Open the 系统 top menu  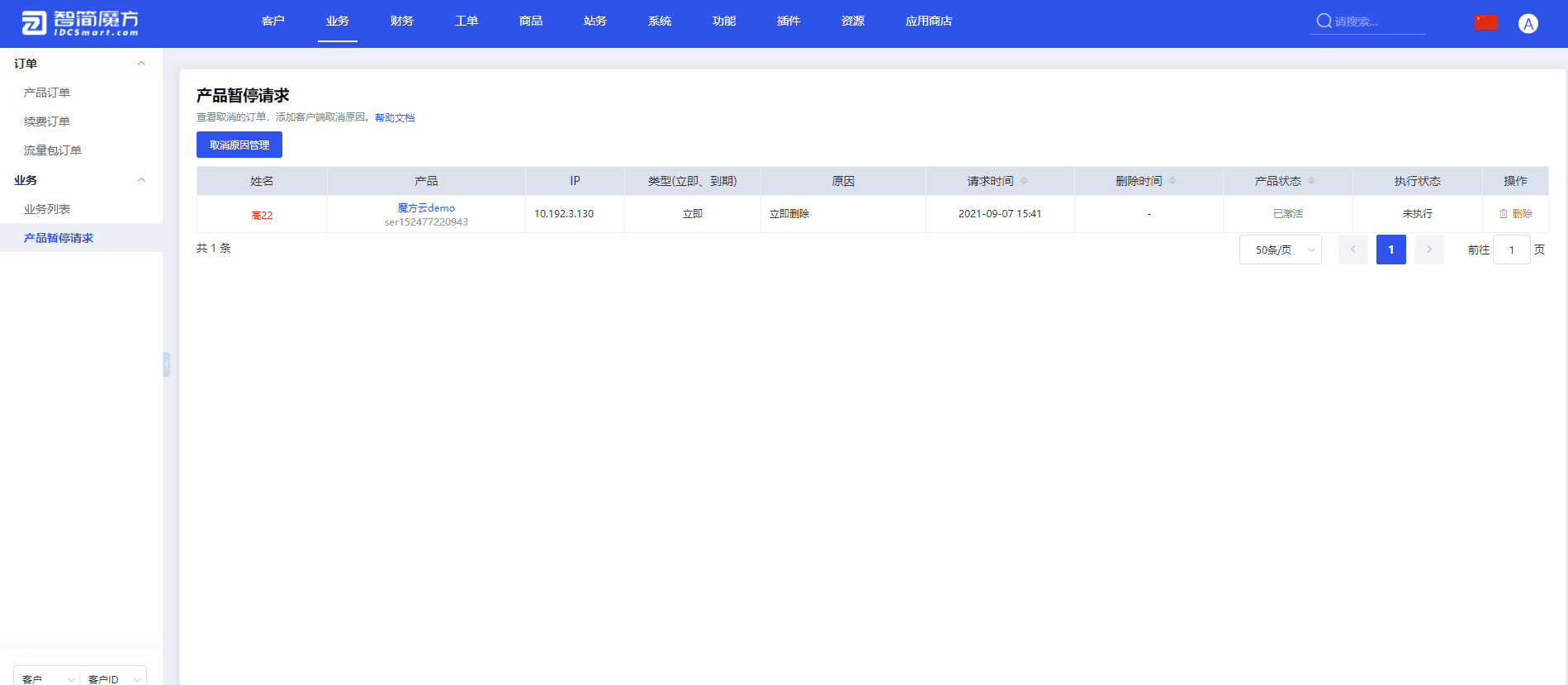pyautogui.click(x=660, y=21)
